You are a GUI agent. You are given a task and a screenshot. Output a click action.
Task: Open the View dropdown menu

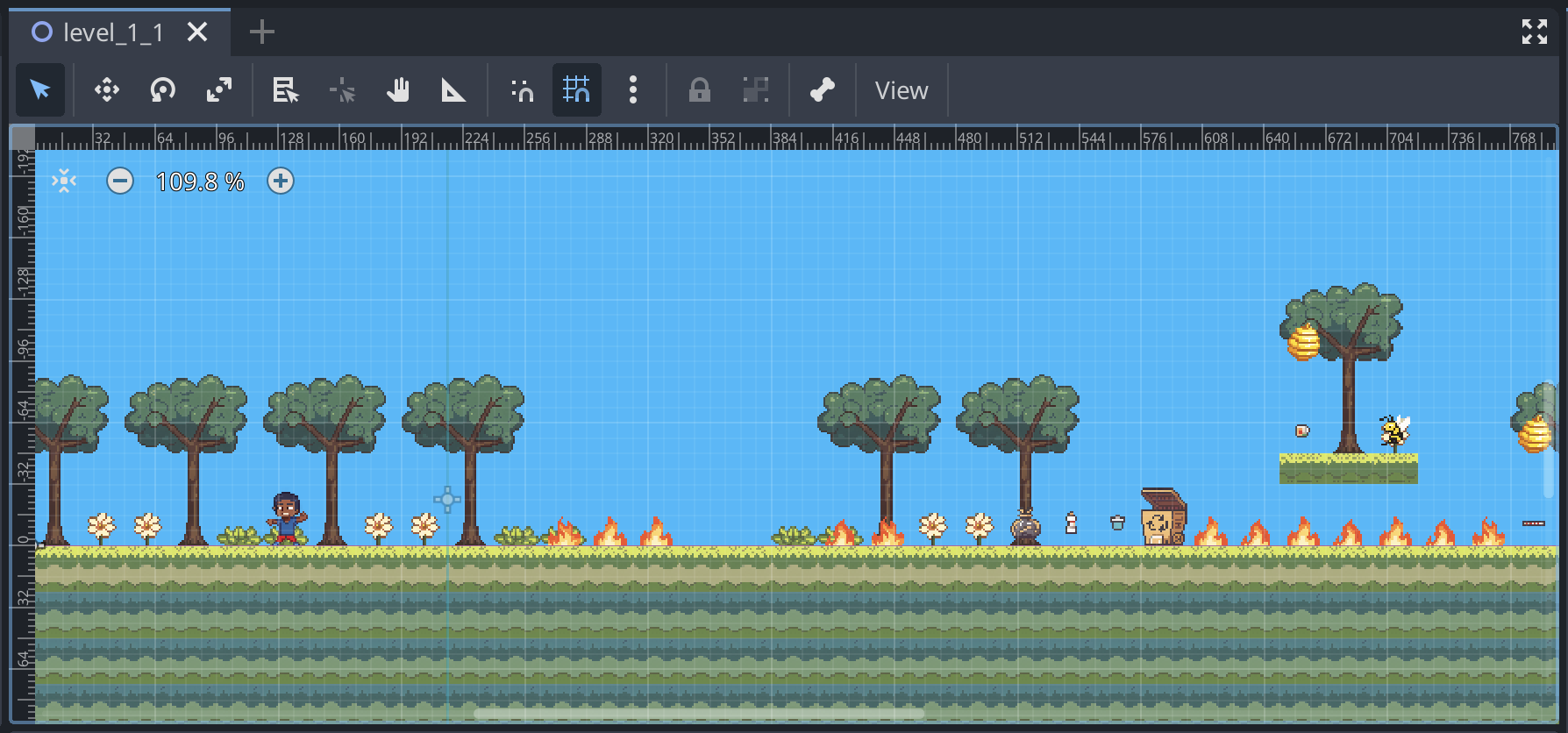[902, 90]
